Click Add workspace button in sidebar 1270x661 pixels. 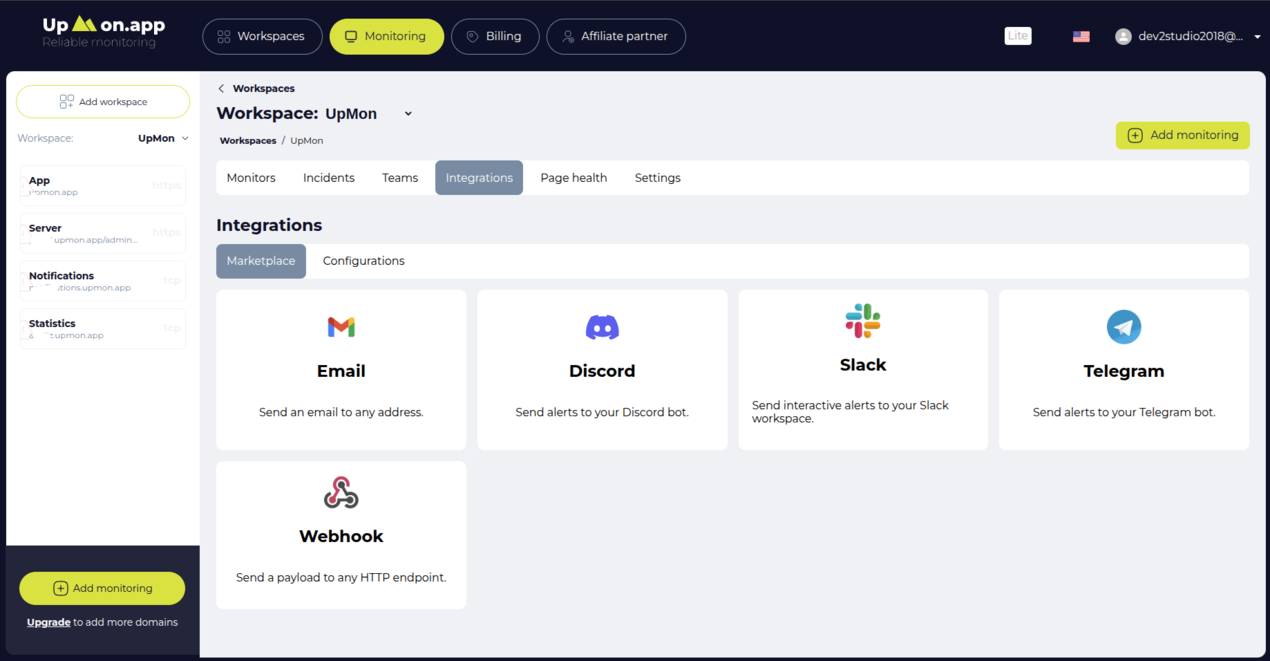coord(103,102)
